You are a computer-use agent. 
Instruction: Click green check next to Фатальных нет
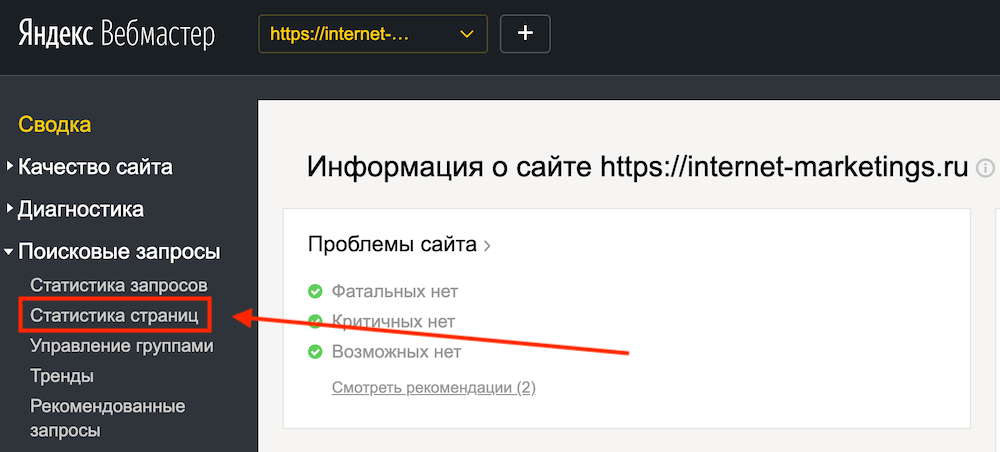click(315, 291)
